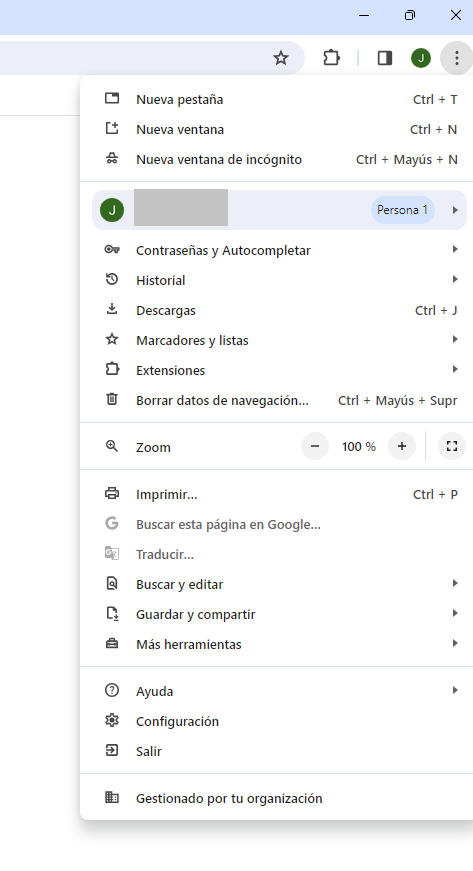Screen dimensions: 473x871
Task: Open Nueva ventana de incógnito
Action: tap(276, 159)
